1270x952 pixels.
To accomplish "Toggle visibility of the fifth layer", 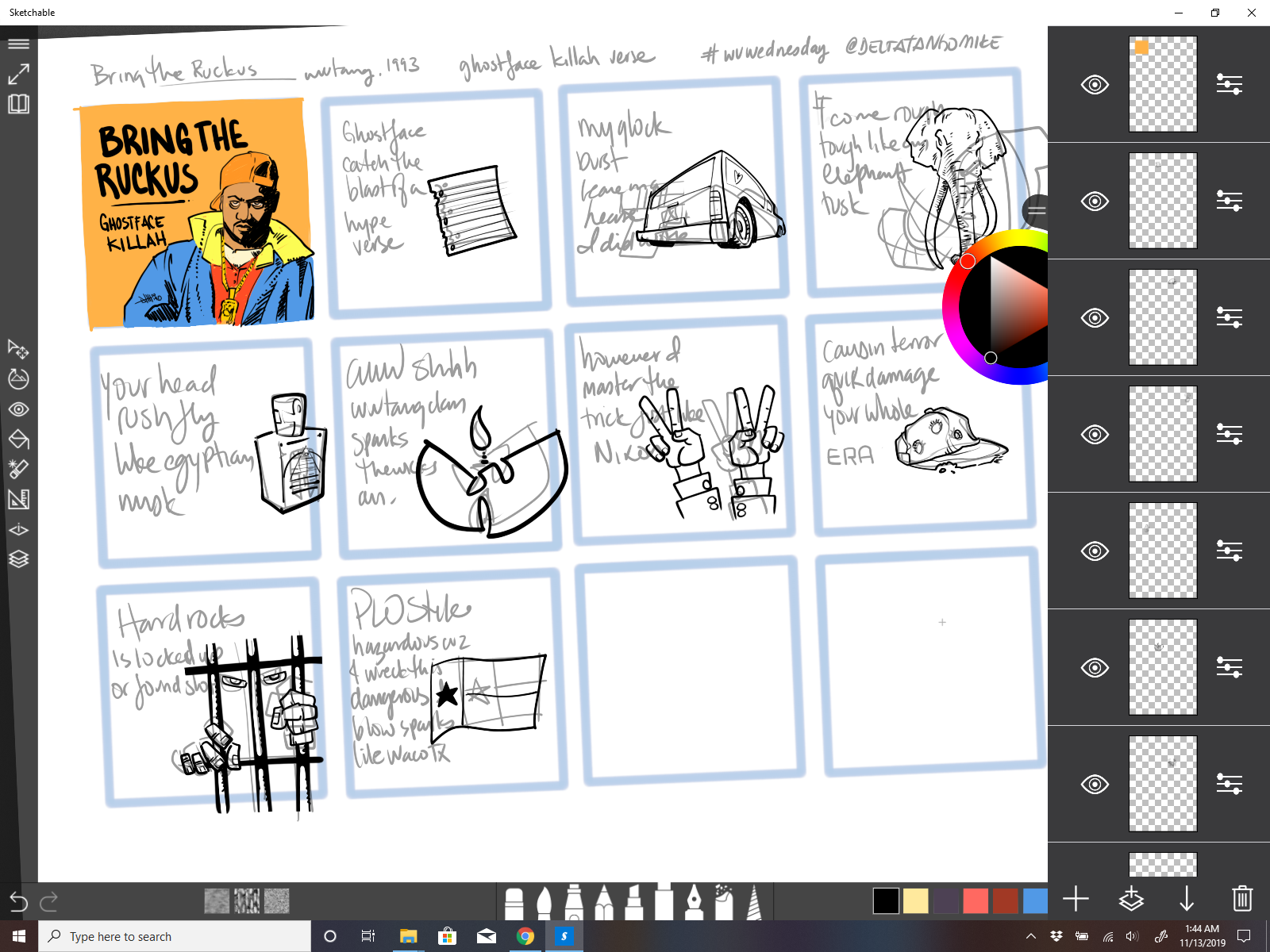I will tap(1095, 551).
